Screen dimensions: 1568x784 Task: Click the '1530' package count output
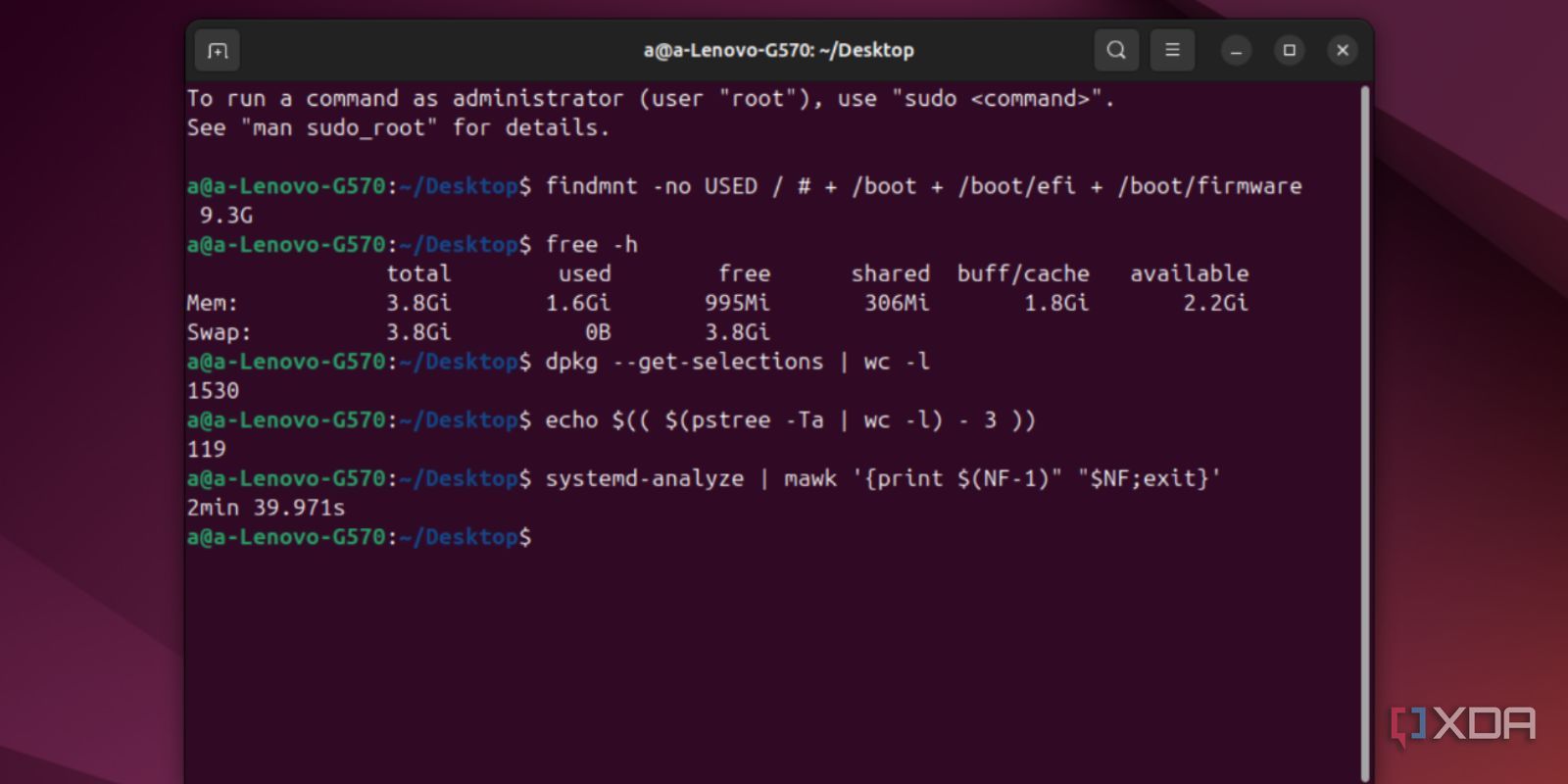click(213, 391)
